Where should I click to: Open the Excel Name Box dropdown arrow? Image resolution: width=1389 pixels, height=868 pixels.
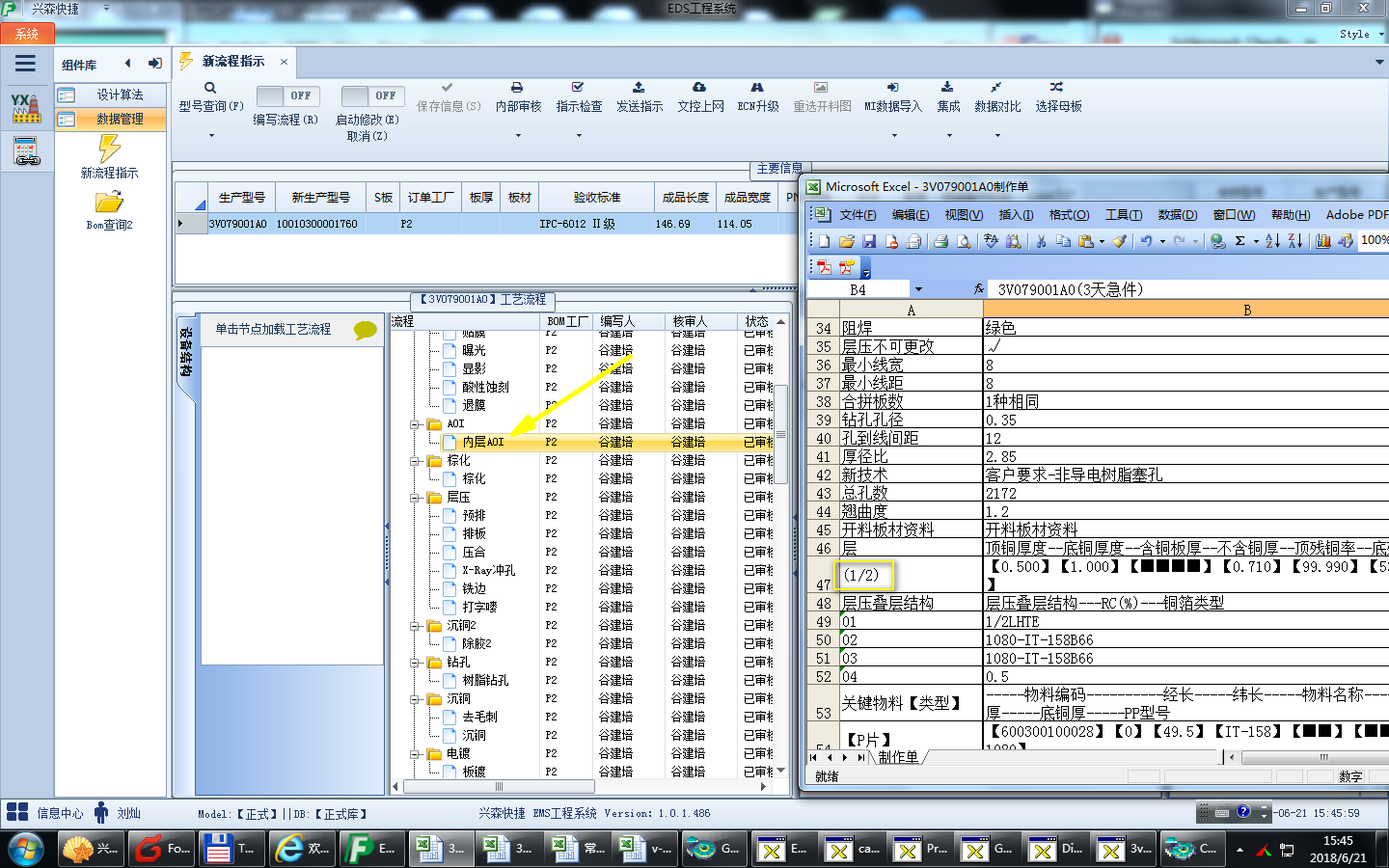pos(918,289)
